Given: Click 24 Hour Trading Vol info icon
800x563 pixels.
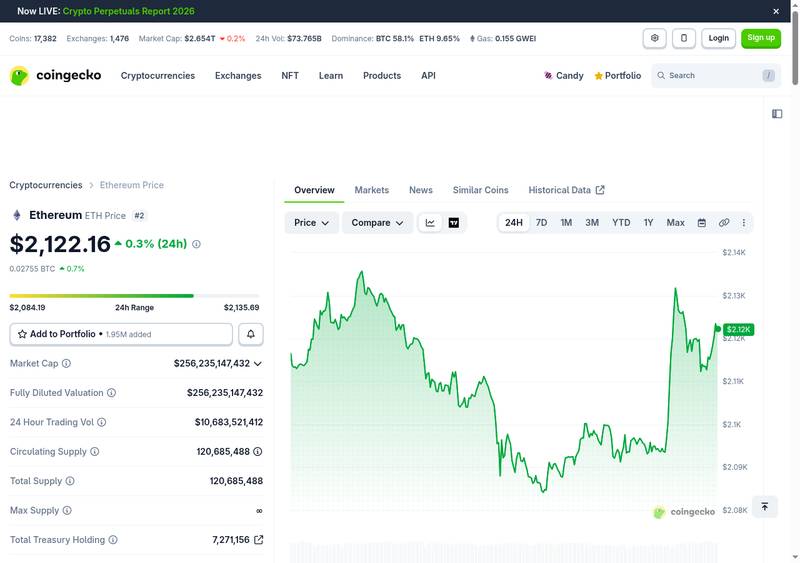Looking at the screenshot, I should pos(102,422).
